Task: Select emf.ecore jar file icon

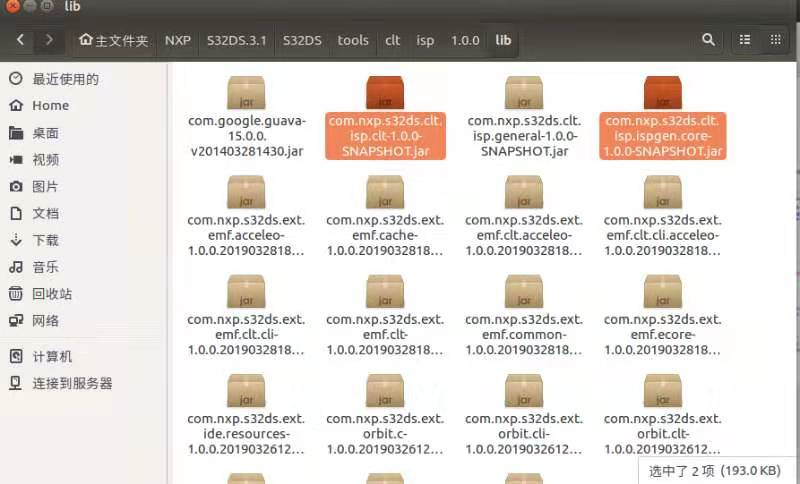Action: (663, 292)
